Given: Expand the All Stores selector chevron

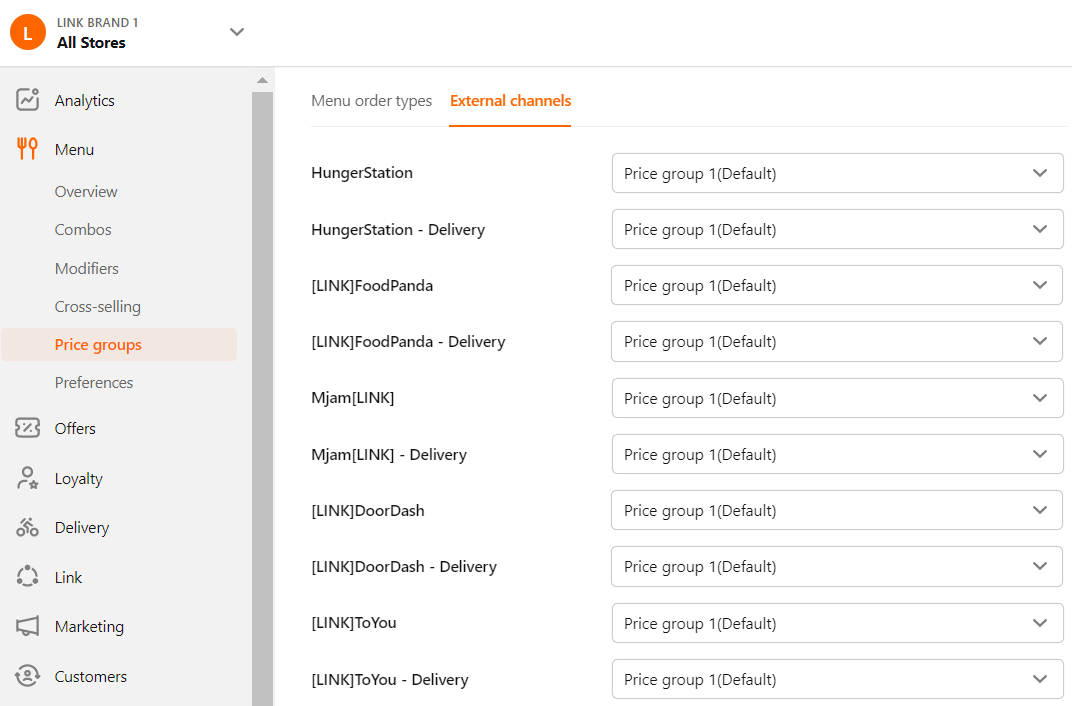Looking at the screenshot, I should [237, 32].
